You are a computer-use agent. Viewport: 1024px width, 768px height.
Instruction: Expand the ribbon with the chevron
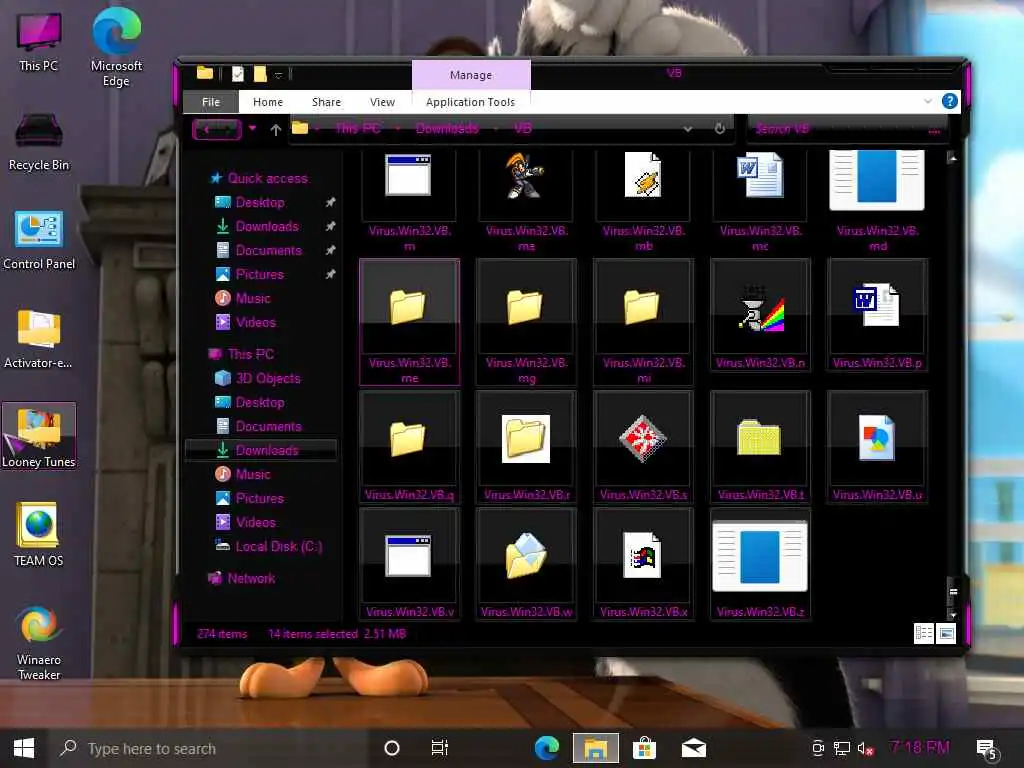click(x=927, y=101)
